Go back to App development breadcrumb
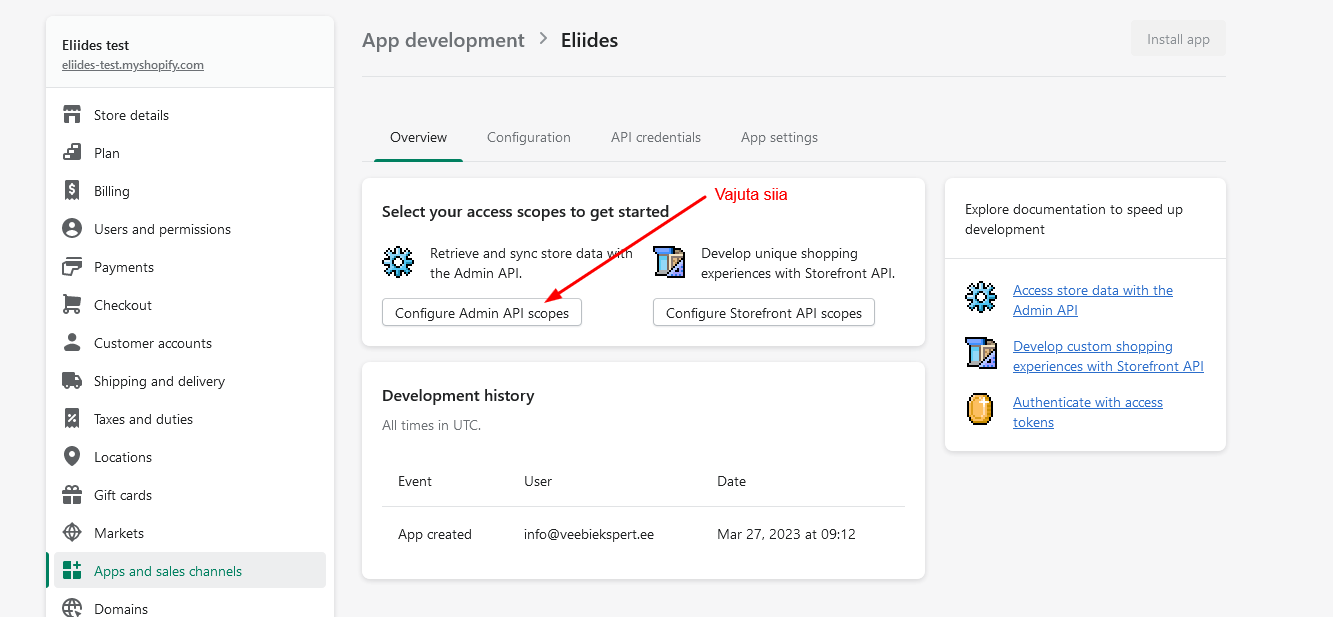 pyautogui.click(x=443, y=40)
